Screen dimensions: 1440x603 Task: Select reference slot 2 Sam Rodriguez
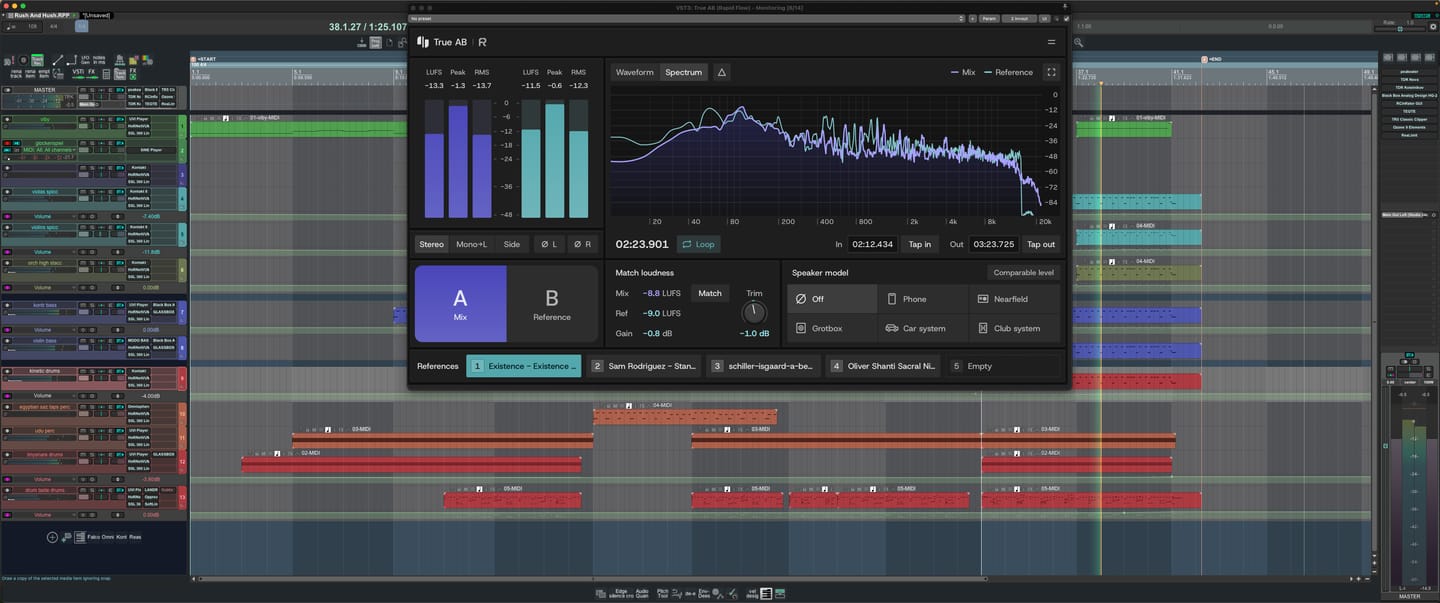click(x=645, y=366)
